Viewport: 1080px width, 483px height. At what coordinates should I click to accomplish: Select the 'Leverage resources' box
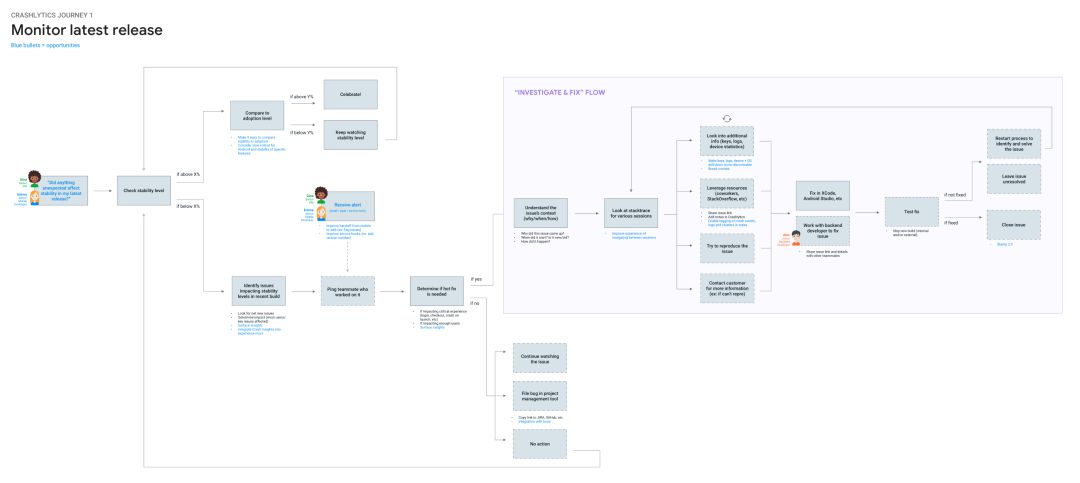727,193
